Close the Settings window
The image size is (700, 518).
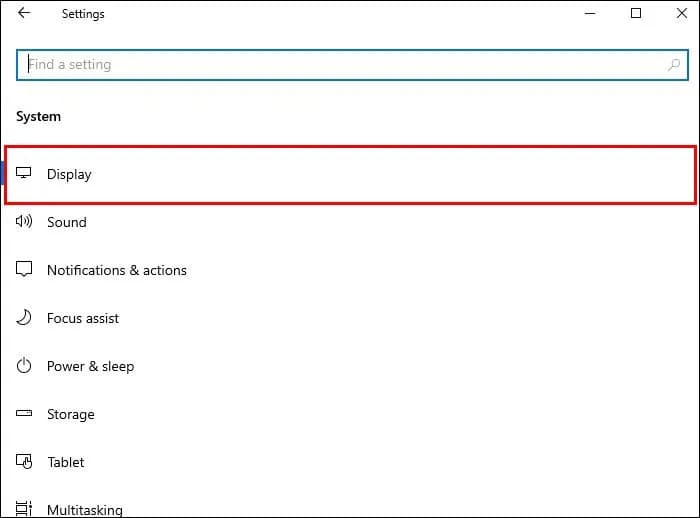[681, 13]
